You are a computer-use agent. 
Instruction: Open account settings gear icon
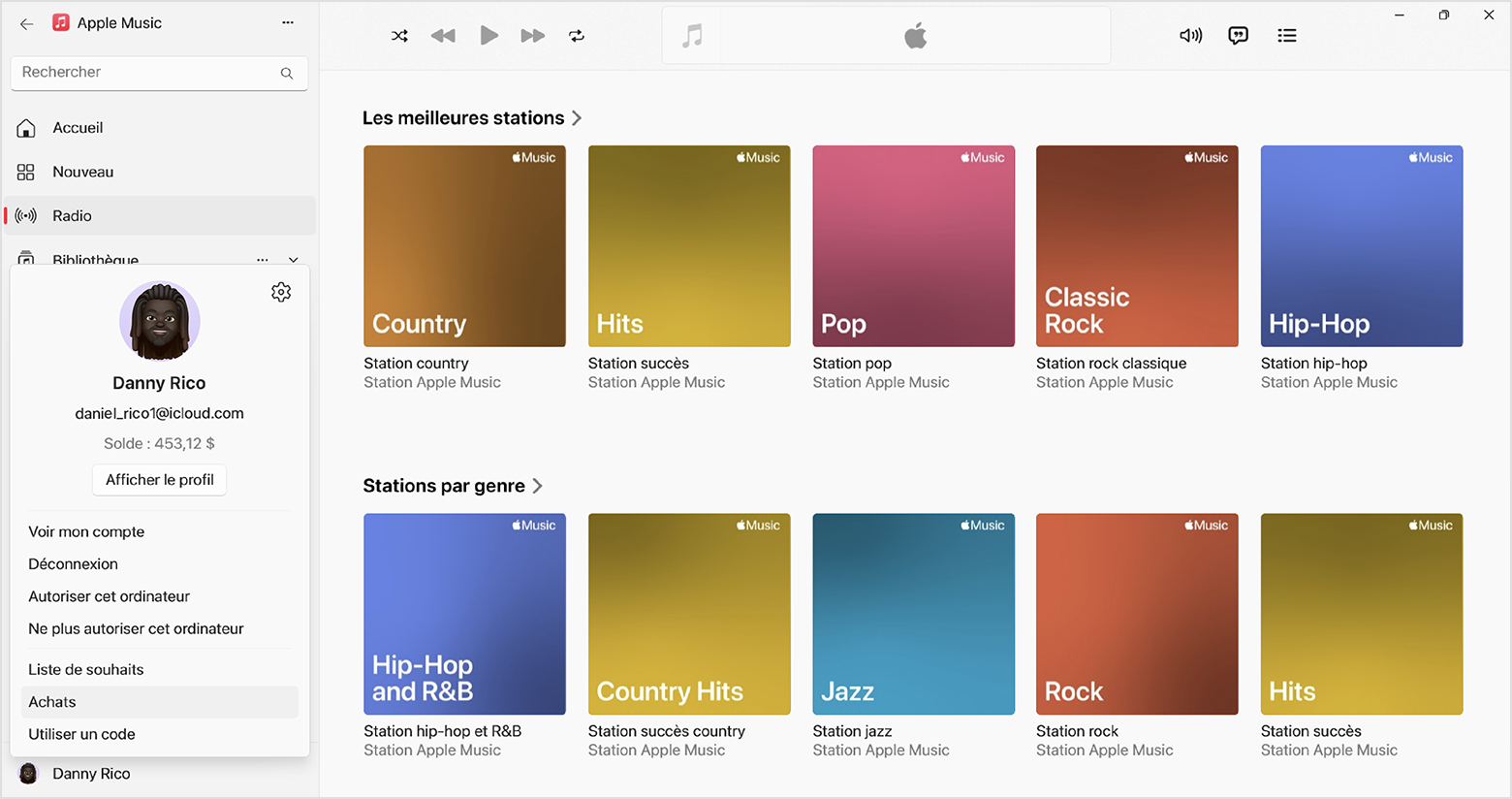tap(281, 292)
